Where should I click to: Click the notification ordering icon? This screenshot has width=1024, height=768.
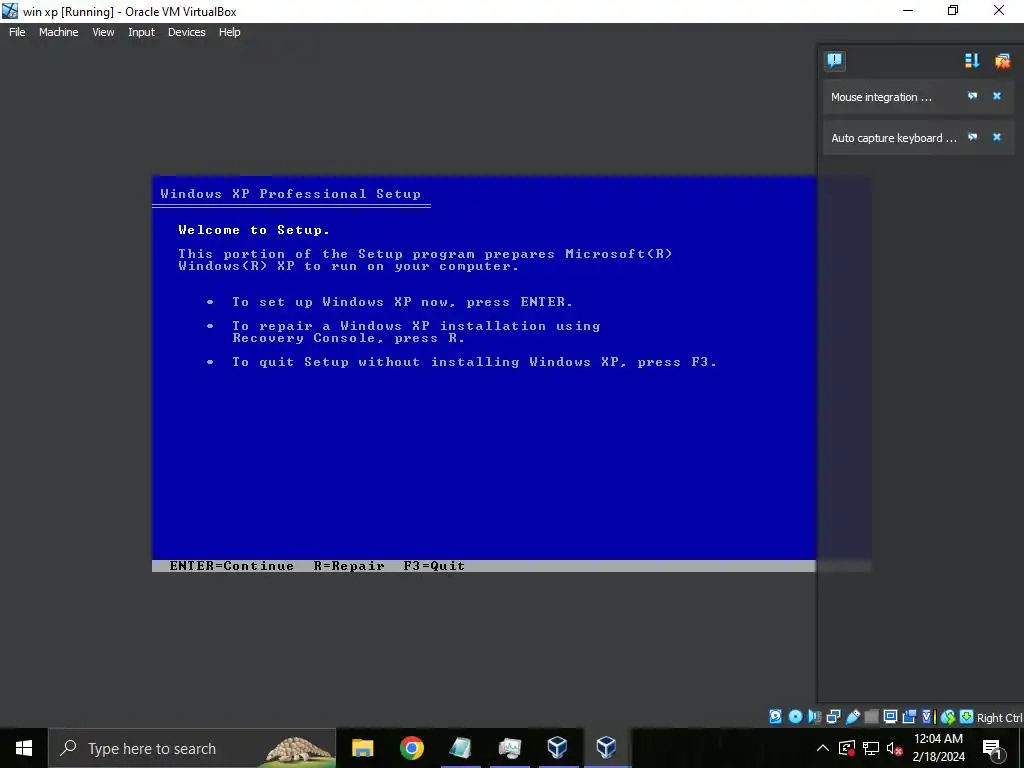click(x=972, y=61)
